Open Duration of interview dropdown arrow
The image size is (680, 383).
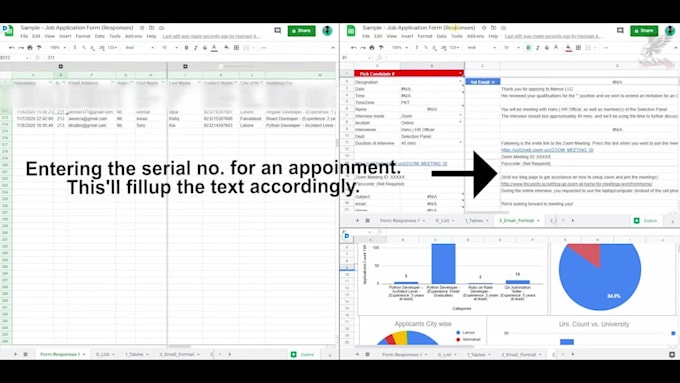pyautogui.click(x=461, y=143)
